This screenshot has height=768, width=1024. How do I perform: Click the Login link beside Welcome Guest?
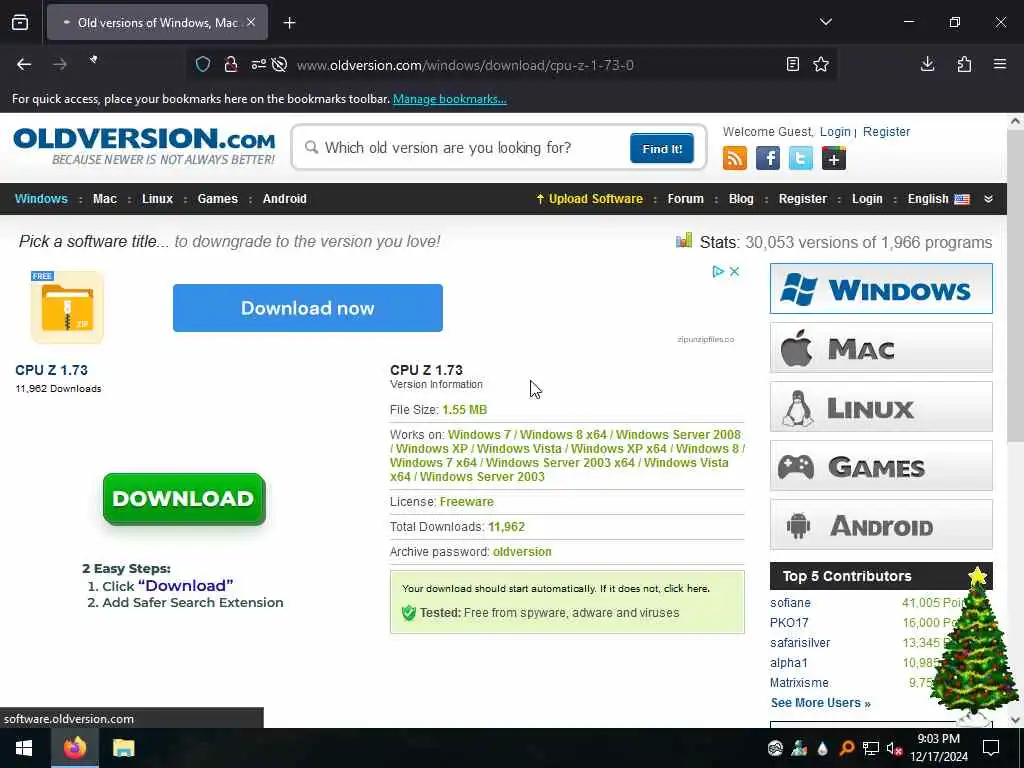[835, 131]
